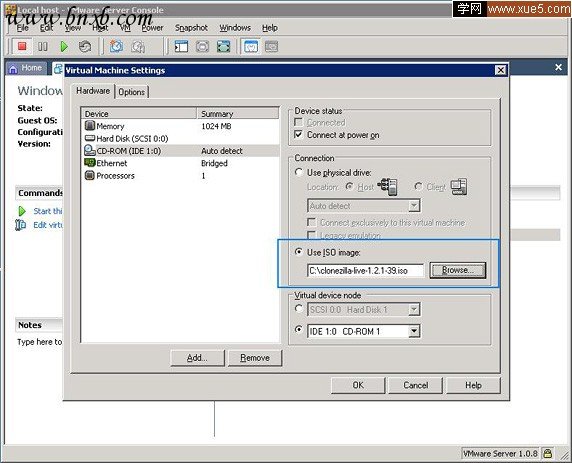
Task: Toggle Connect exclusively to this virtual machine
Action: [x=312, y=222]
